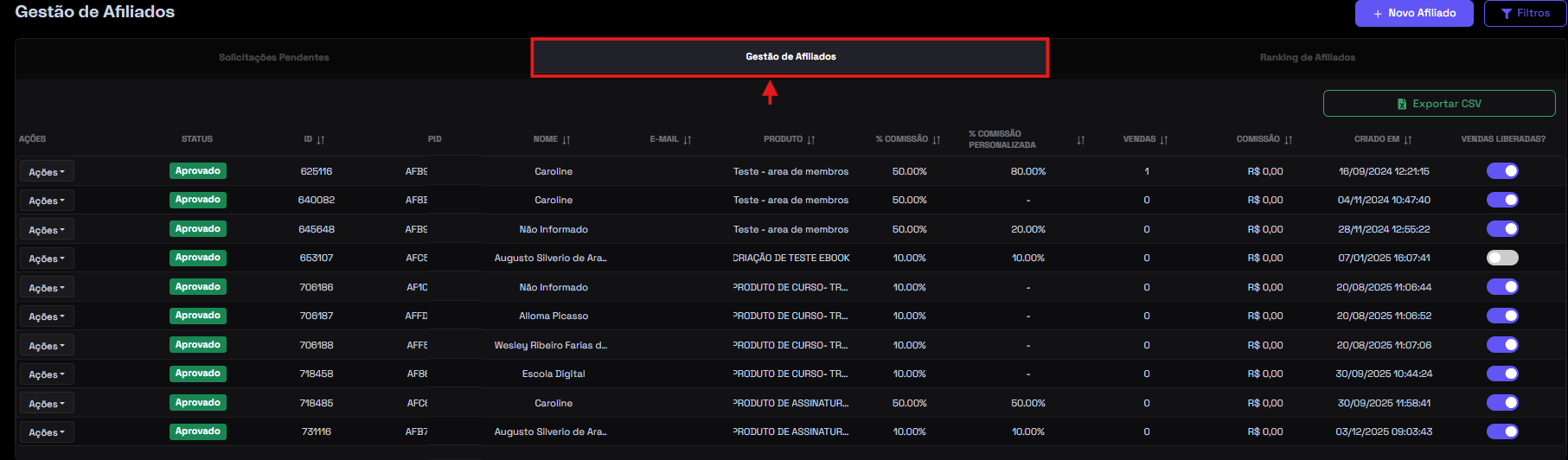
Task: Enable vendas liberadas for affiliate 653107
Action: (x=1502, y=258)
